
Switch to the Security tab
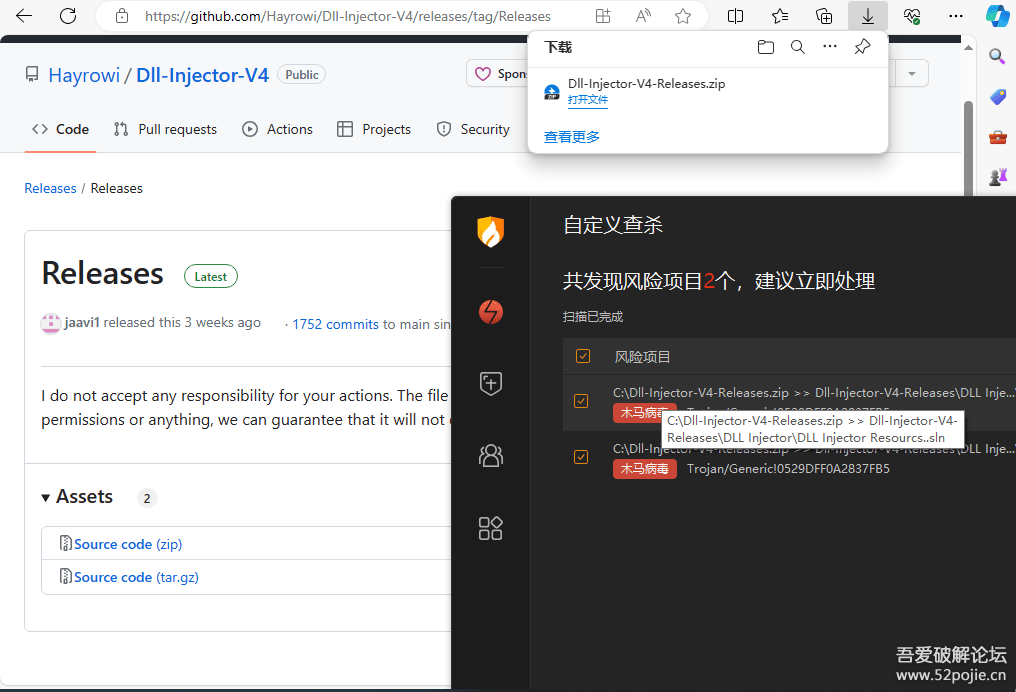(473, 130)
